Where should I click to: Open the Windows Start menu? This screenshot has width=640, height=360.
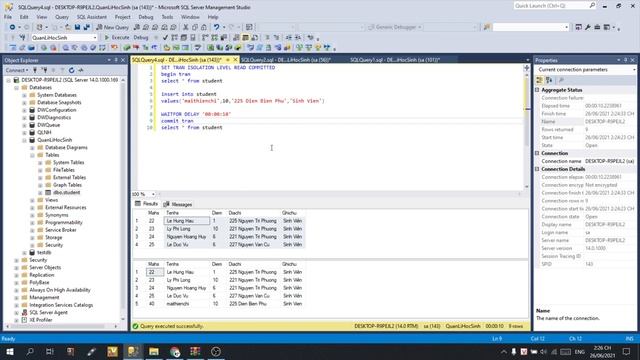coord(10,351)
